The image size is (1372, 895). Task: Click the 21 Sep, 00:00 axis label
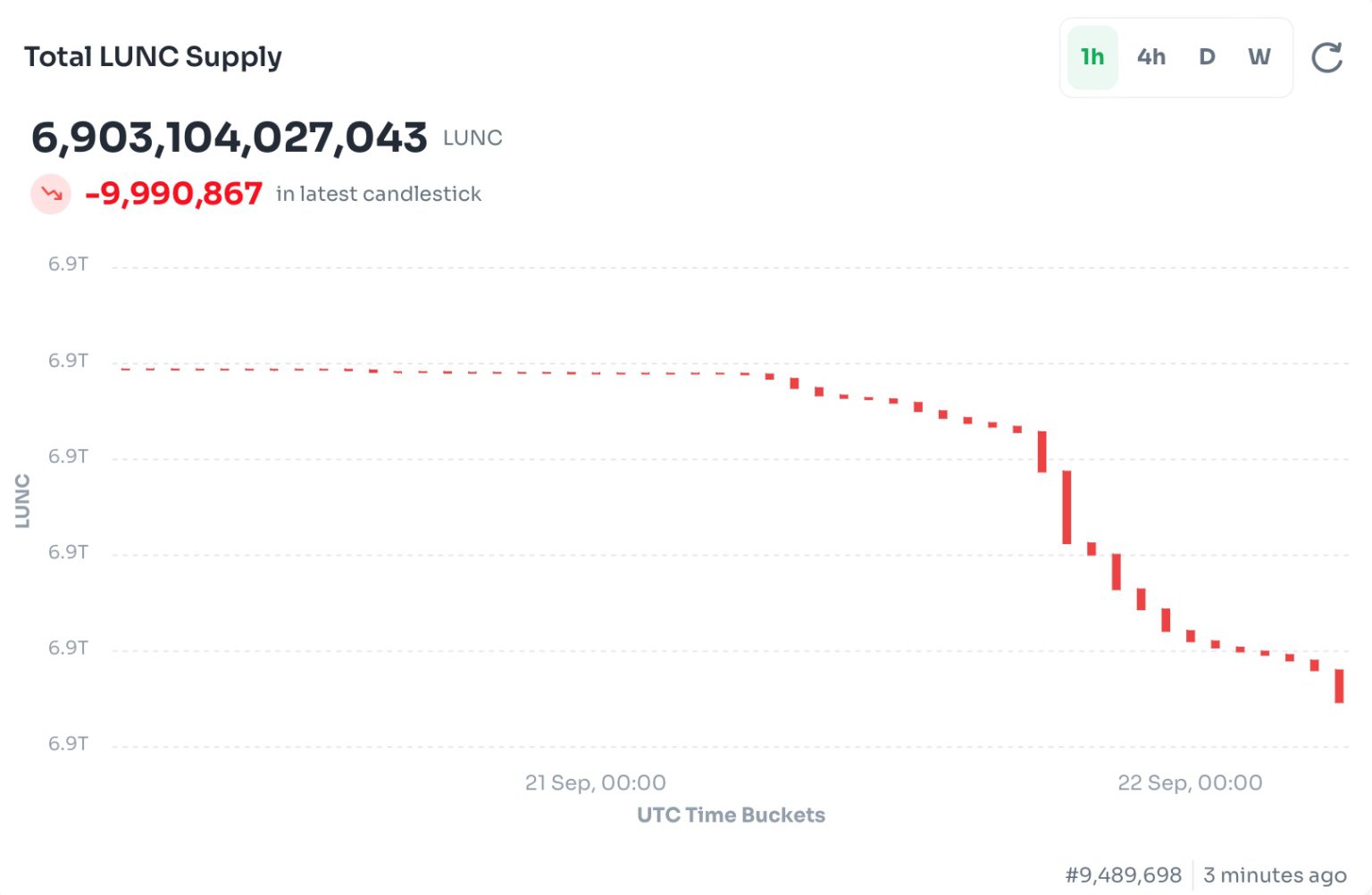[x=595, y=782]
